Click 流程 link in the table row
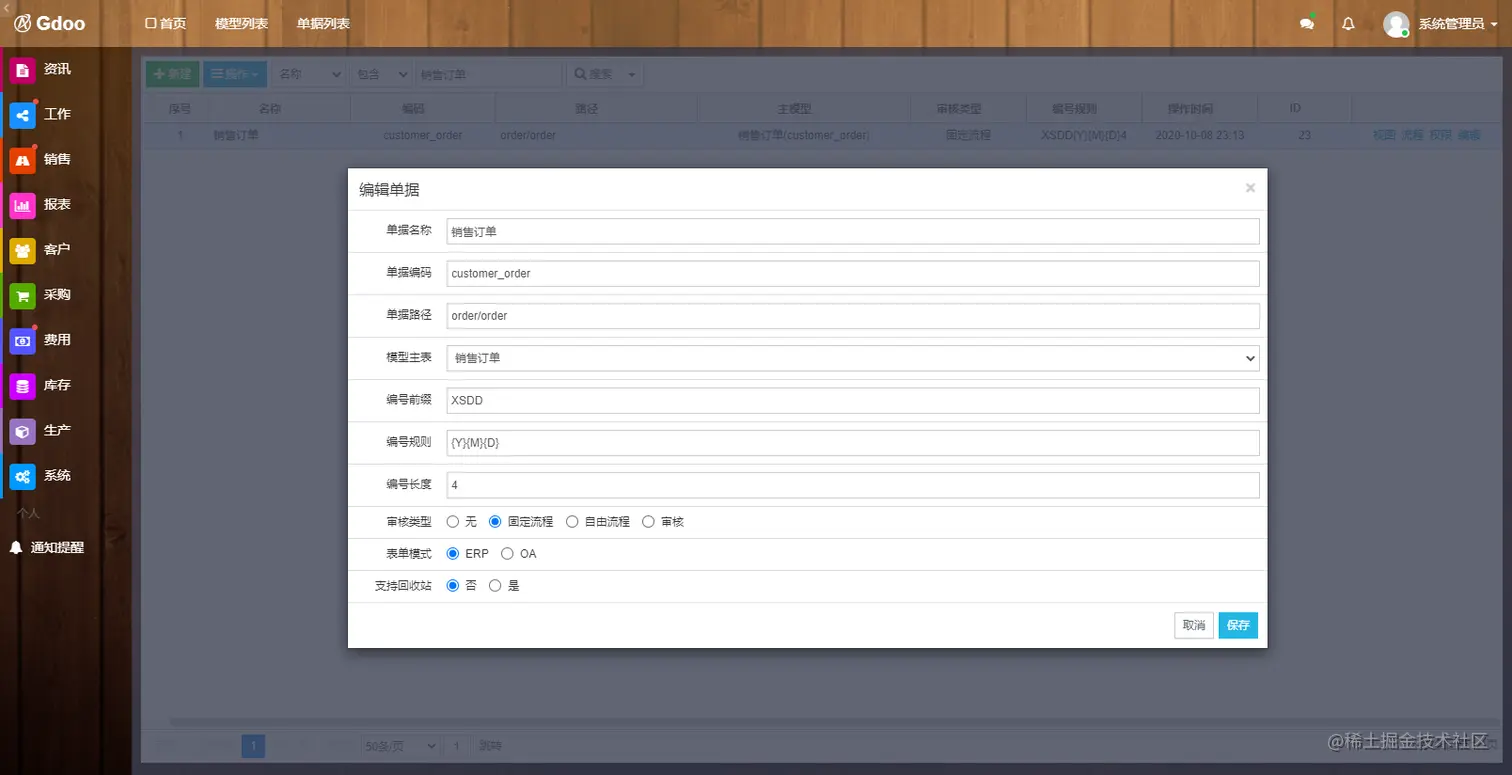This screenshot has height=775, width=1512. coord(1412,135)
